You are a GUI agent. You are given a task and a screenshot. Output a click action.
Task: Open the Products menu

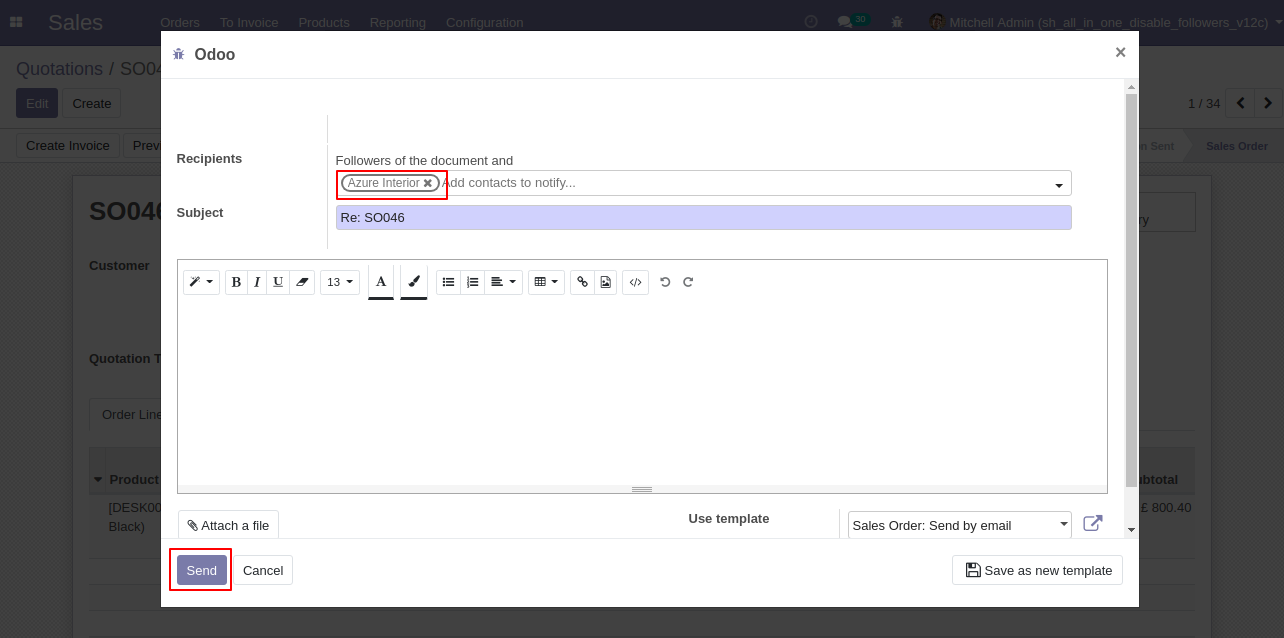pyautogui.click(x=324, y=22)
